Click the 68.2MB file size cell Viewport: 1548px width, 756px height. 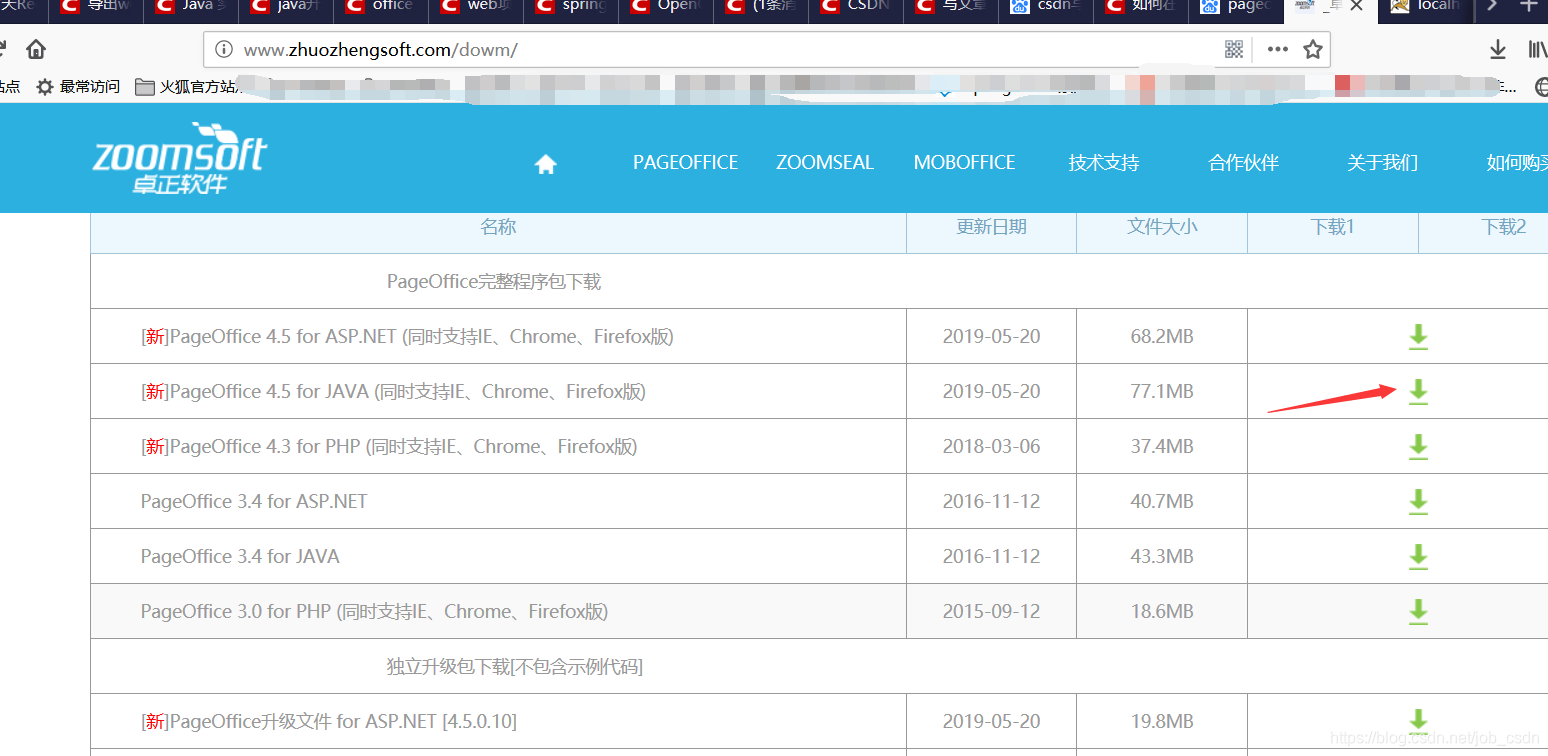1162,337
